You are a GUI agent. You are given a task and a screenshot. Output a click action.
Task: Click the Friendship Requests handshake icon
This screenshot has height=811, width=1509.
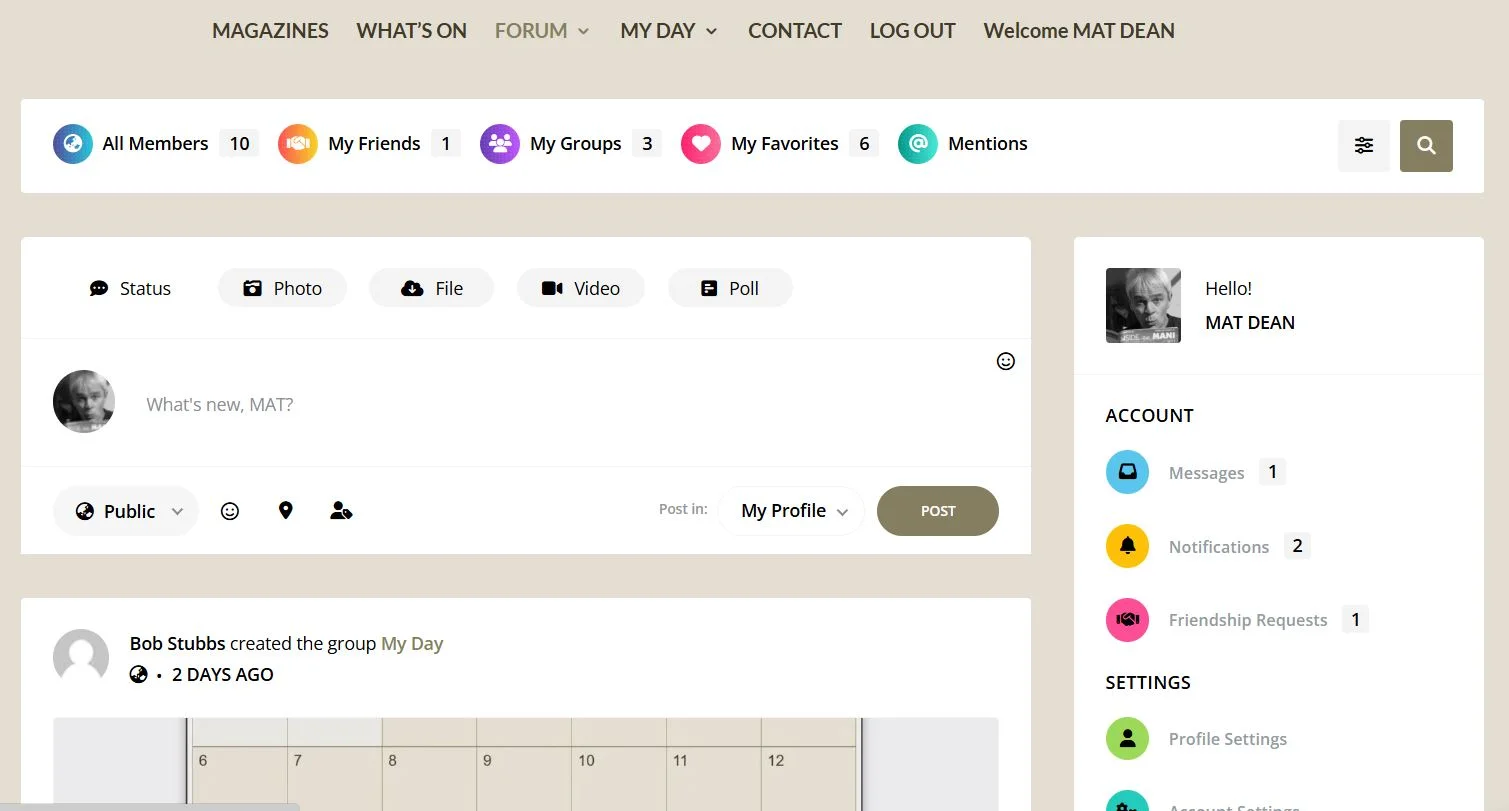(1127, 620)
